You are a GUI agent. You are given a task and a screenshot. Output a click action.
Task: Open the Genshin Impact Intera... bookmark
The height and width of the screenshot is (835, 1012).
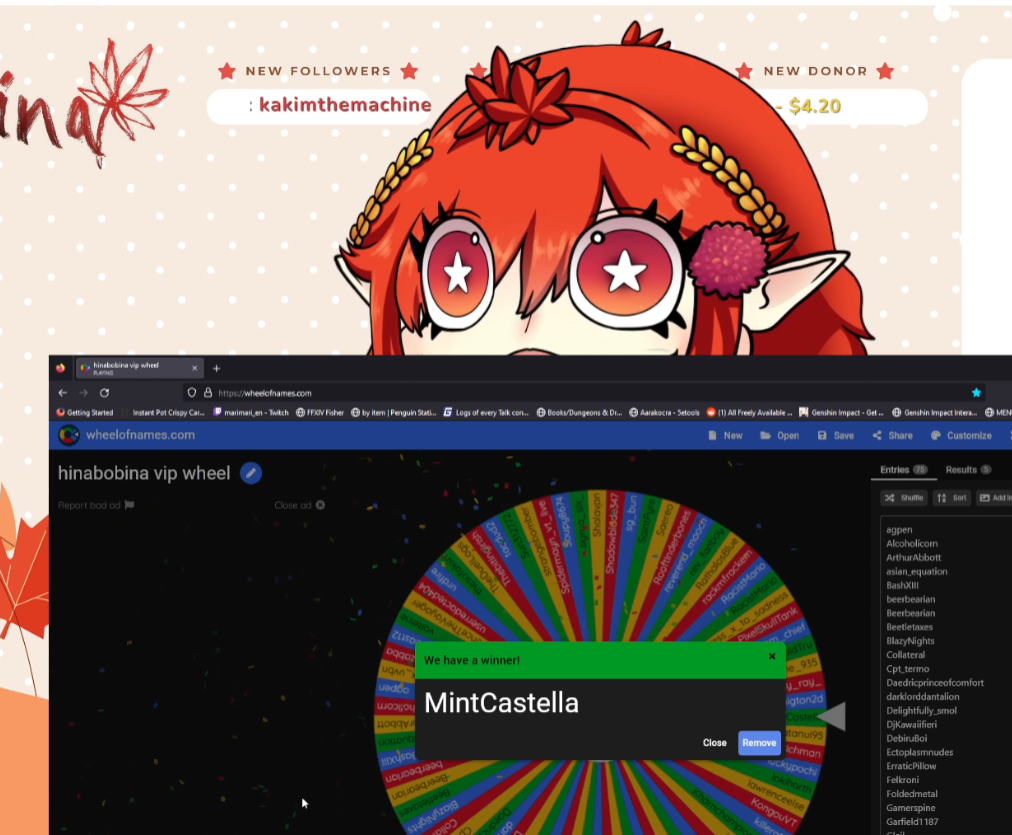935,412
